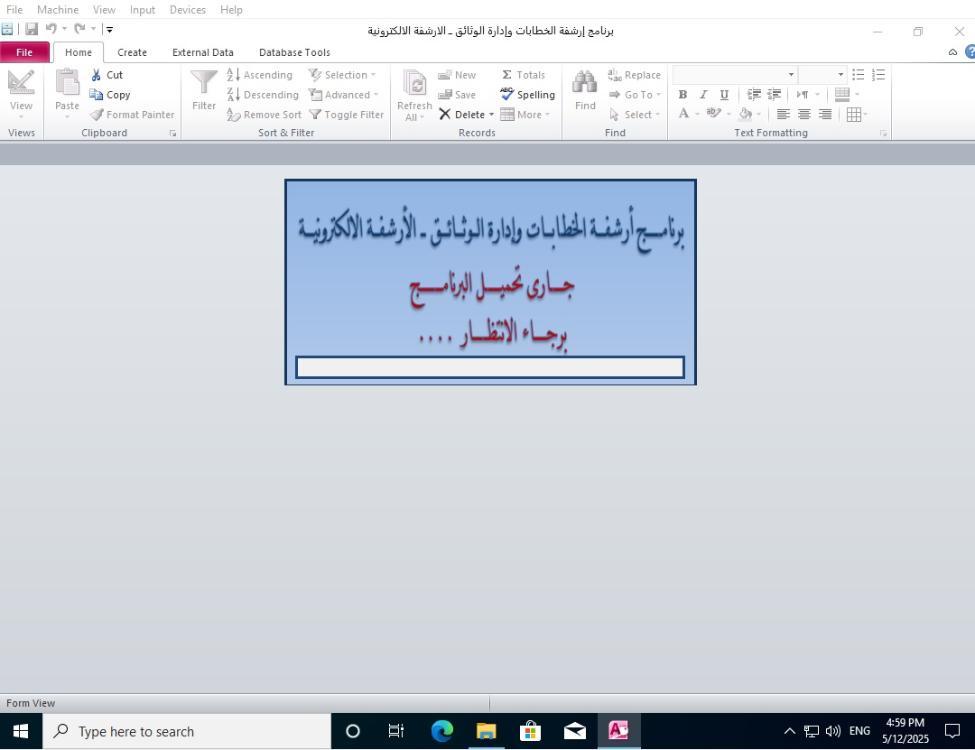Open the Devices menu
975x750 pixels.
[187, 9]
